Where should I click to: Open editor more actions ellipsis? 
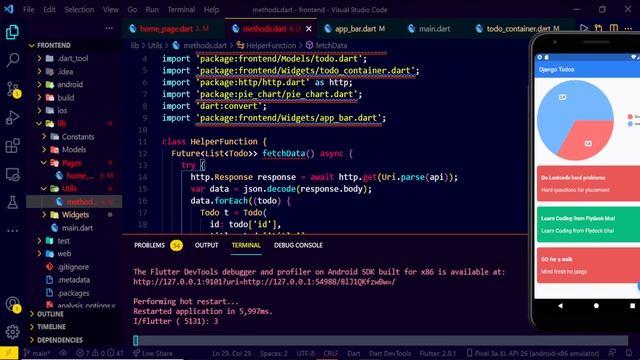[628, 28]
